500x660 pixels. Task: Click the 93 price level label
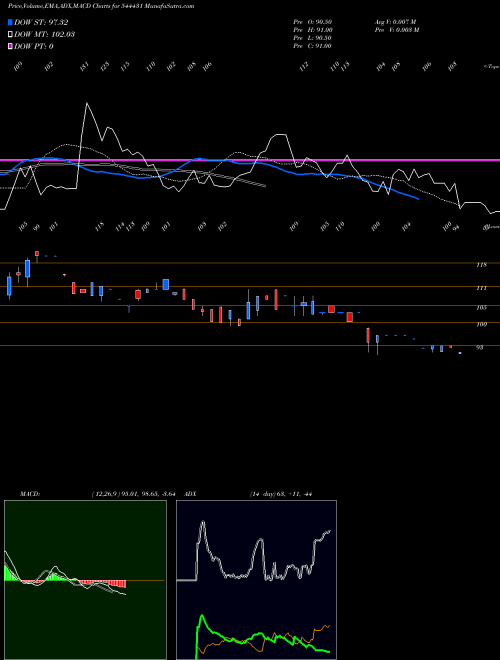pyautogui.click(x=479, y=348)
